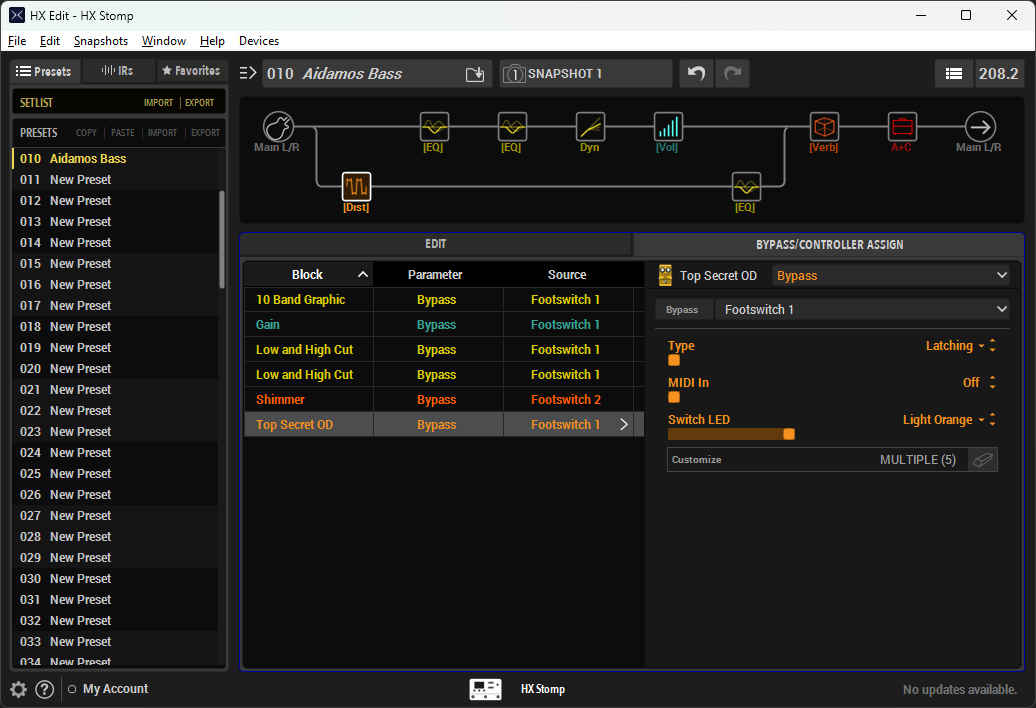1036x708 pixels.
Task: Click the presets list scrollbar
Action: [222, 239]
